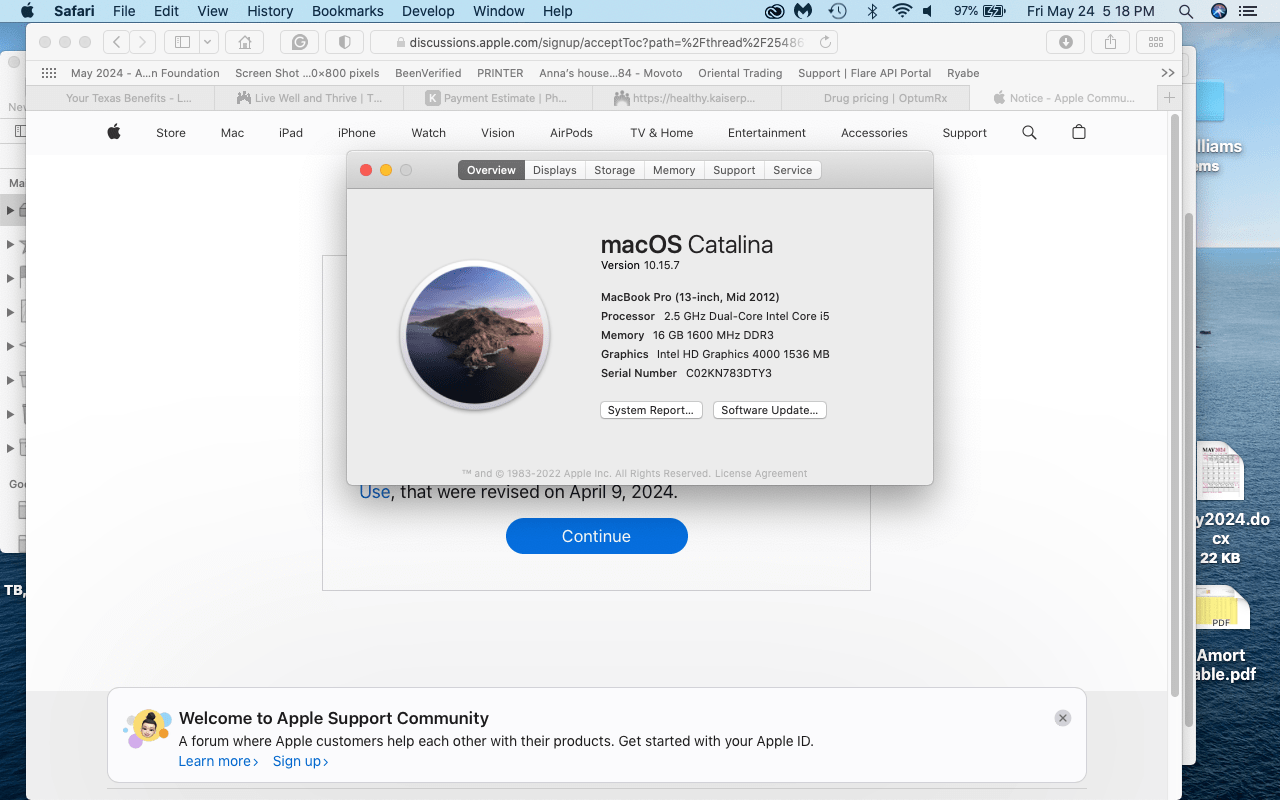Click the Software Update button
1280x800 pixels.
pos(769,410)
